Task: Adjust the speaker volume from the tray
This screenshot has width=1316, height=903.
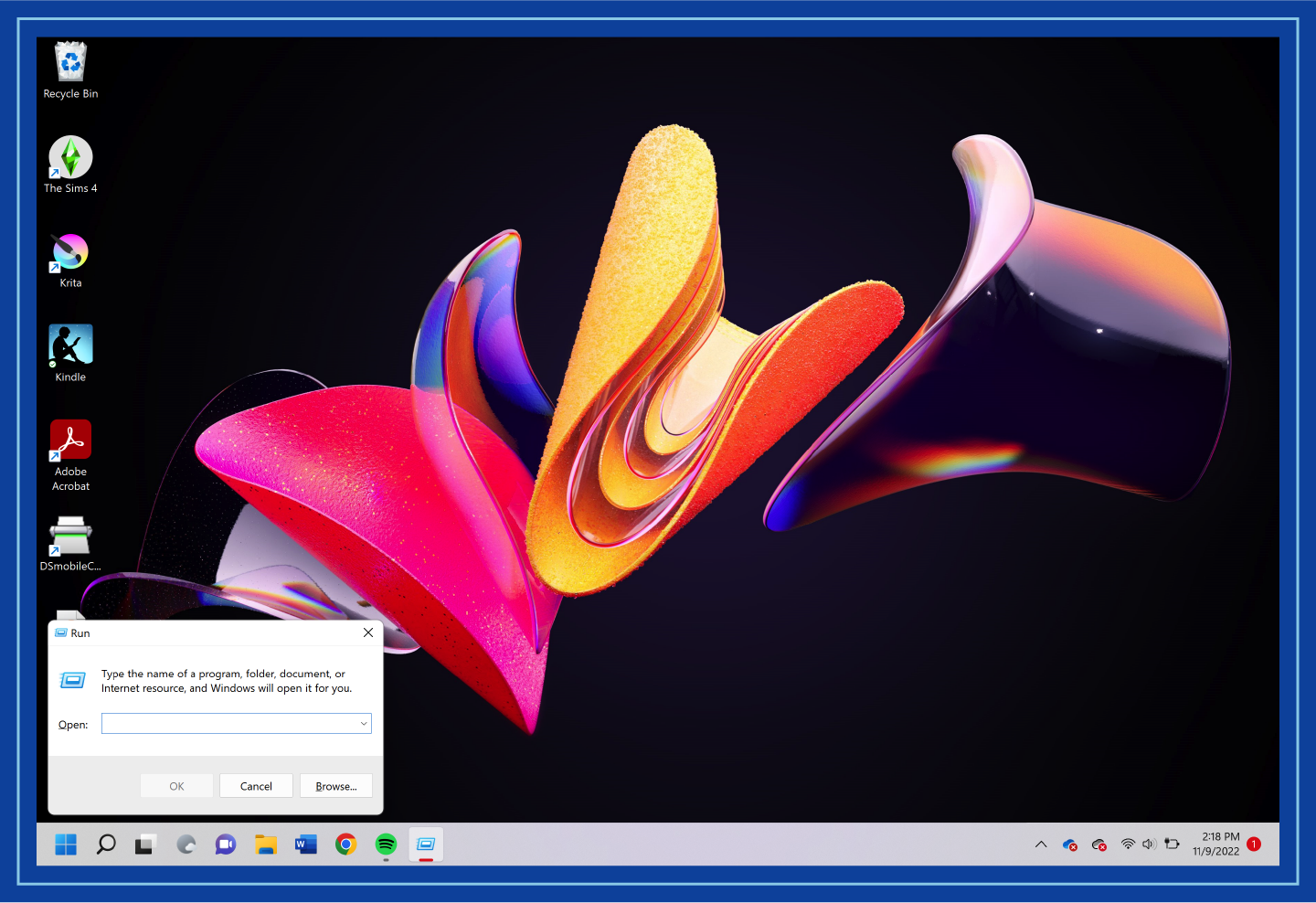Action: click(1150, 844)
